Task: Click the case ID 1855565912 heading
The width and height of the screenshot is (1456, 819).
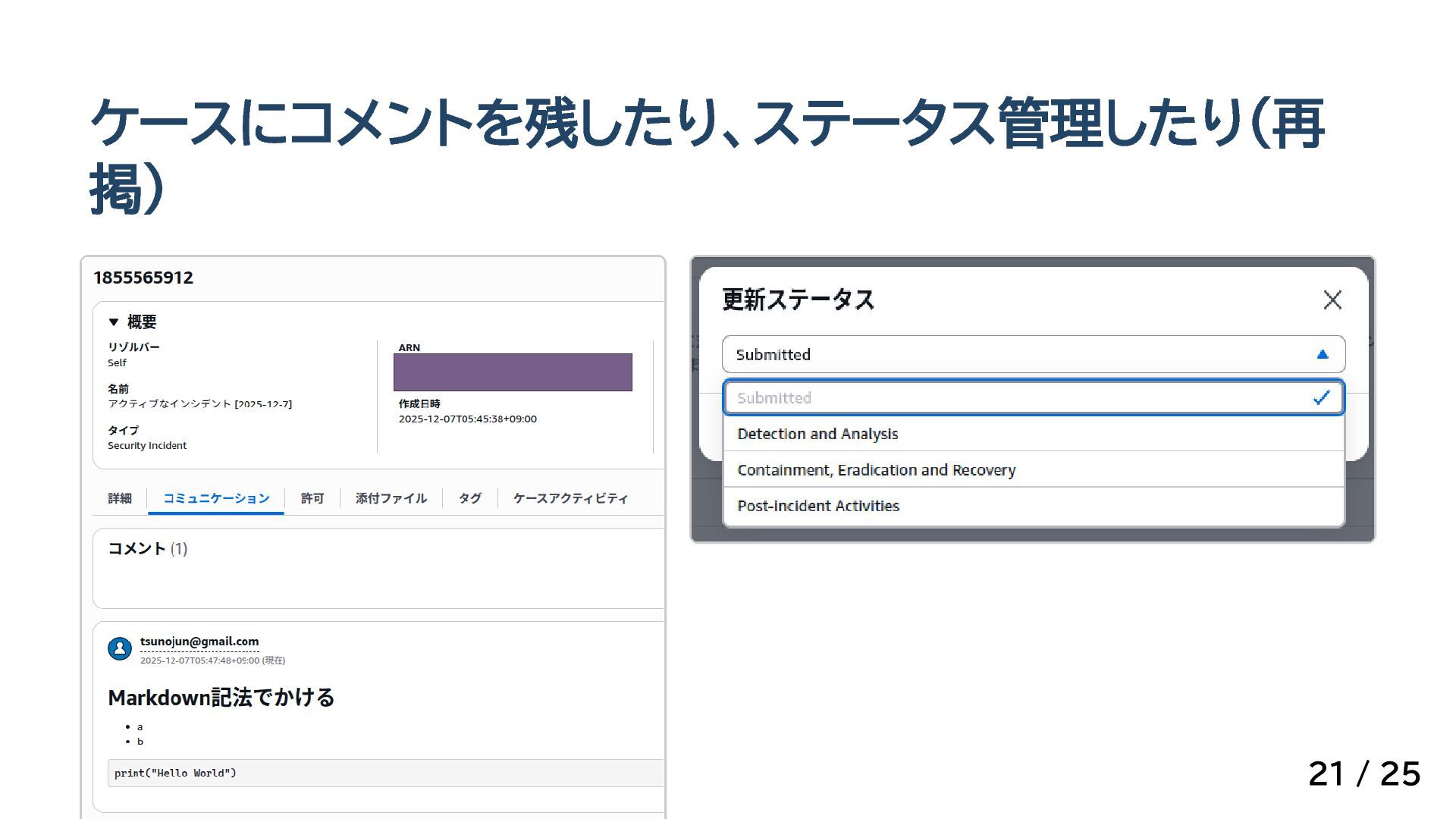Action: coord(143,278)
